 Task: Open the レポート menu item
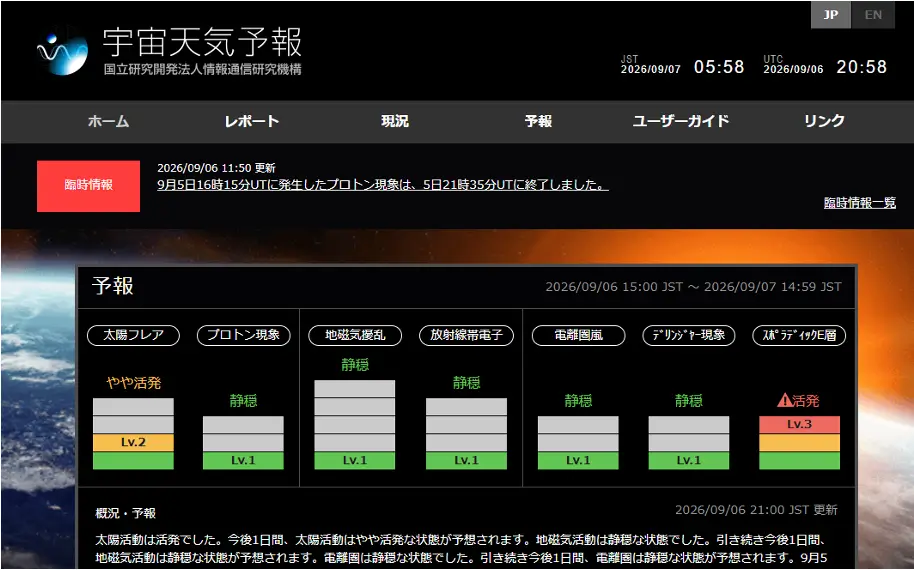(x=252, y=121)
